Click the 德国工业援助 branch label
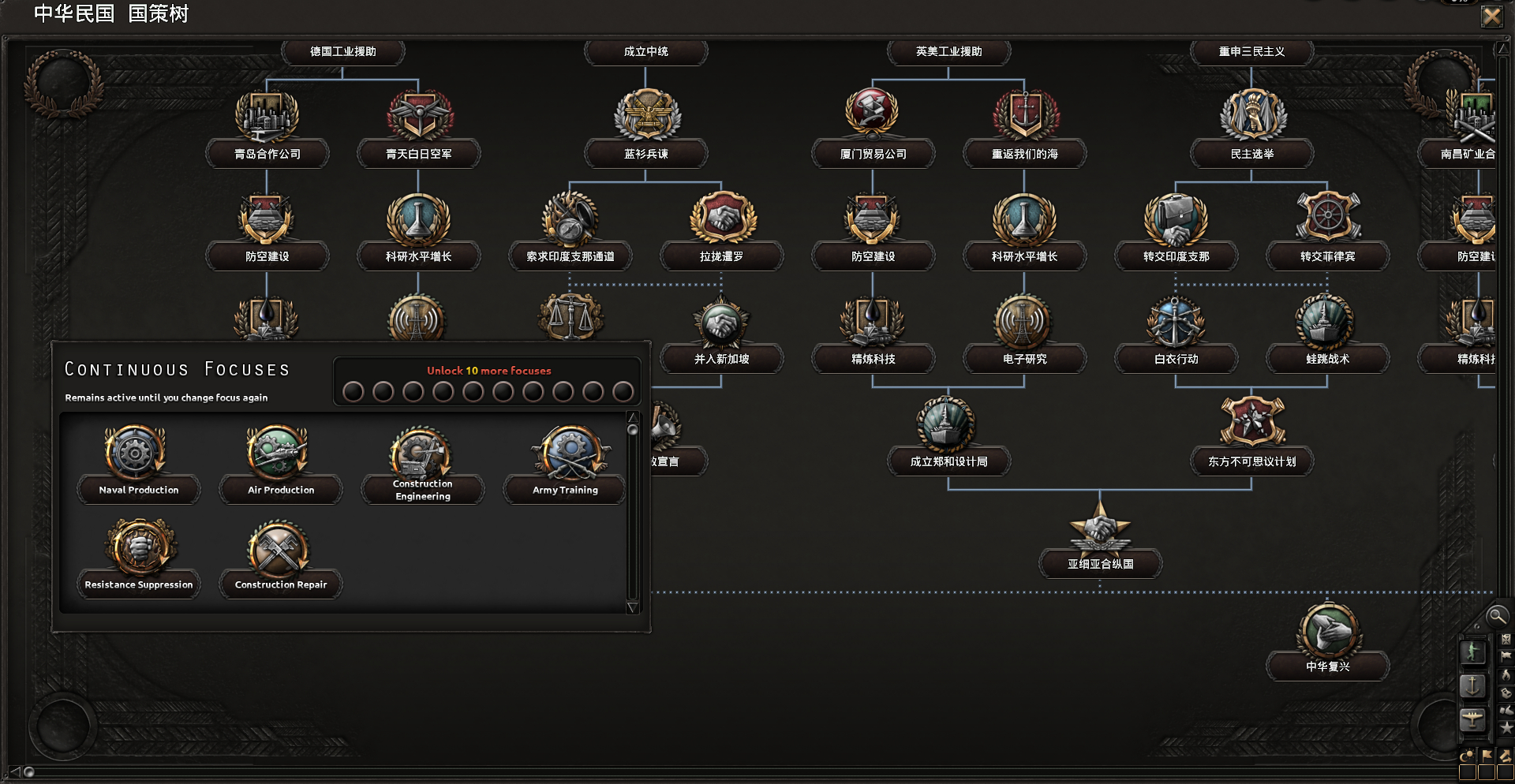 342,52
